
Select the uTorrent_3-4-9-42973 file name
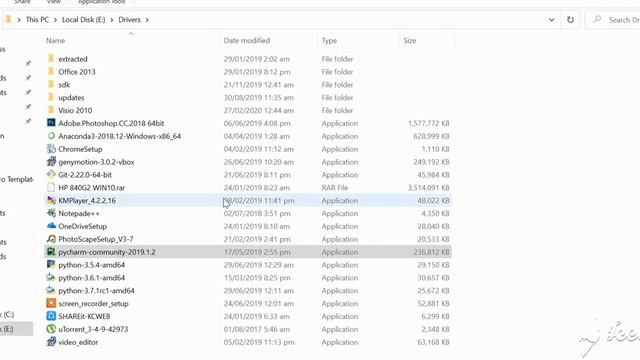(93, 329)
